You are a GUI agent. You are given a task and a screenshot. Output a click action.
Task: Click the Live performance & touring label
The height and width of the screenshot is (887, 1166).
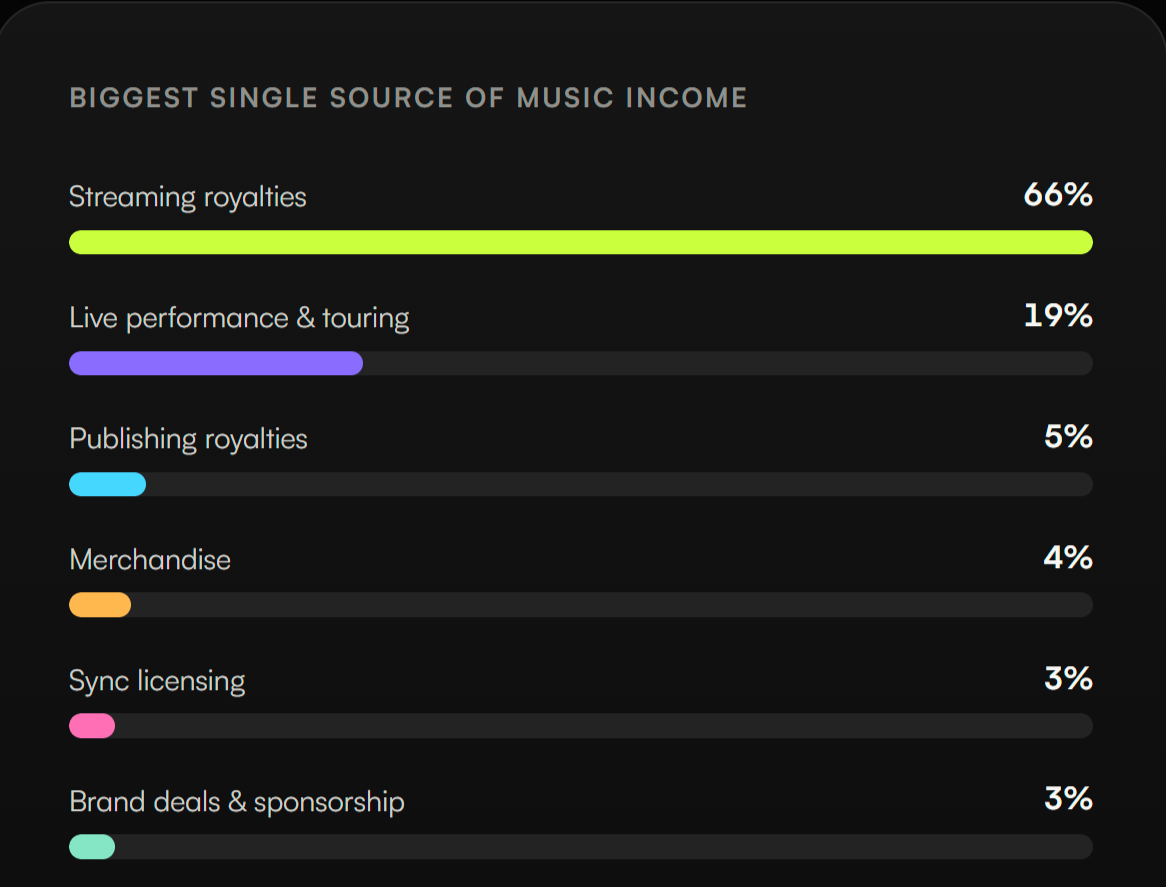[x=239, y=319]
